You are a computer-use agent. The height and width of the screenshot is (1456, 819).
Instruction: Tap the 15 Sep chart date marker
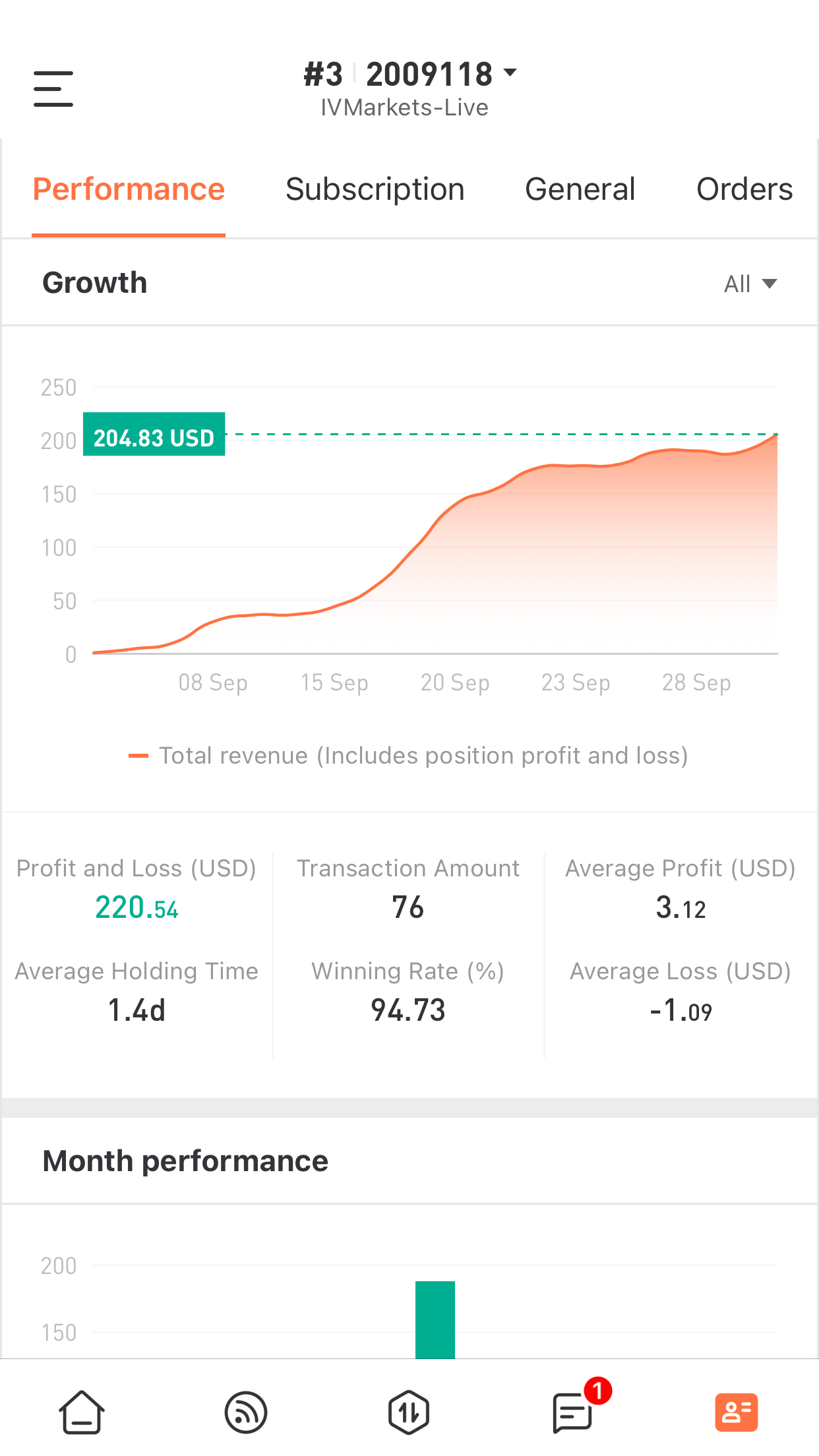point(334,682)
